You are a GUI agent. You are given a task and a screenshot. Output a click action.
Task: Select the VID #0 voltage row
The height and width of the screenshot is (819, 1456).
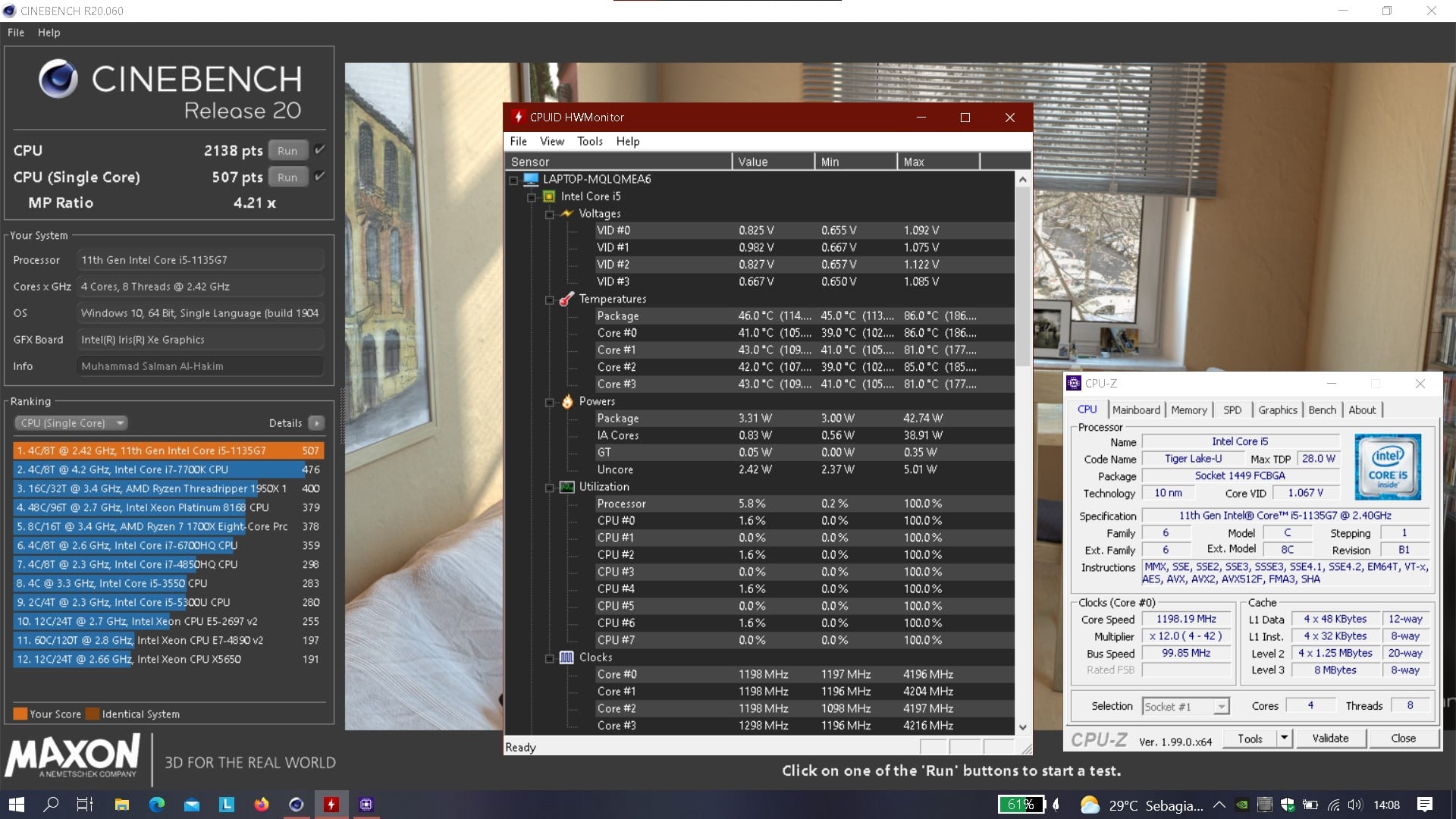[805, 231]
